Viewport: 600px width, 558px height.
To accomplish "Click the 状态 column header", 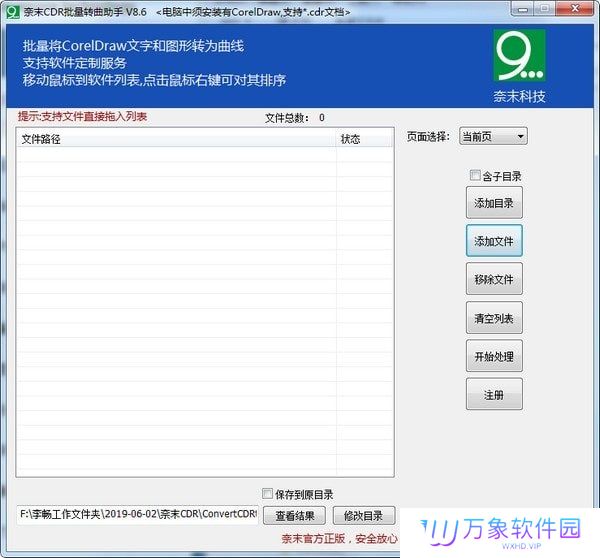I will point(364,139).
